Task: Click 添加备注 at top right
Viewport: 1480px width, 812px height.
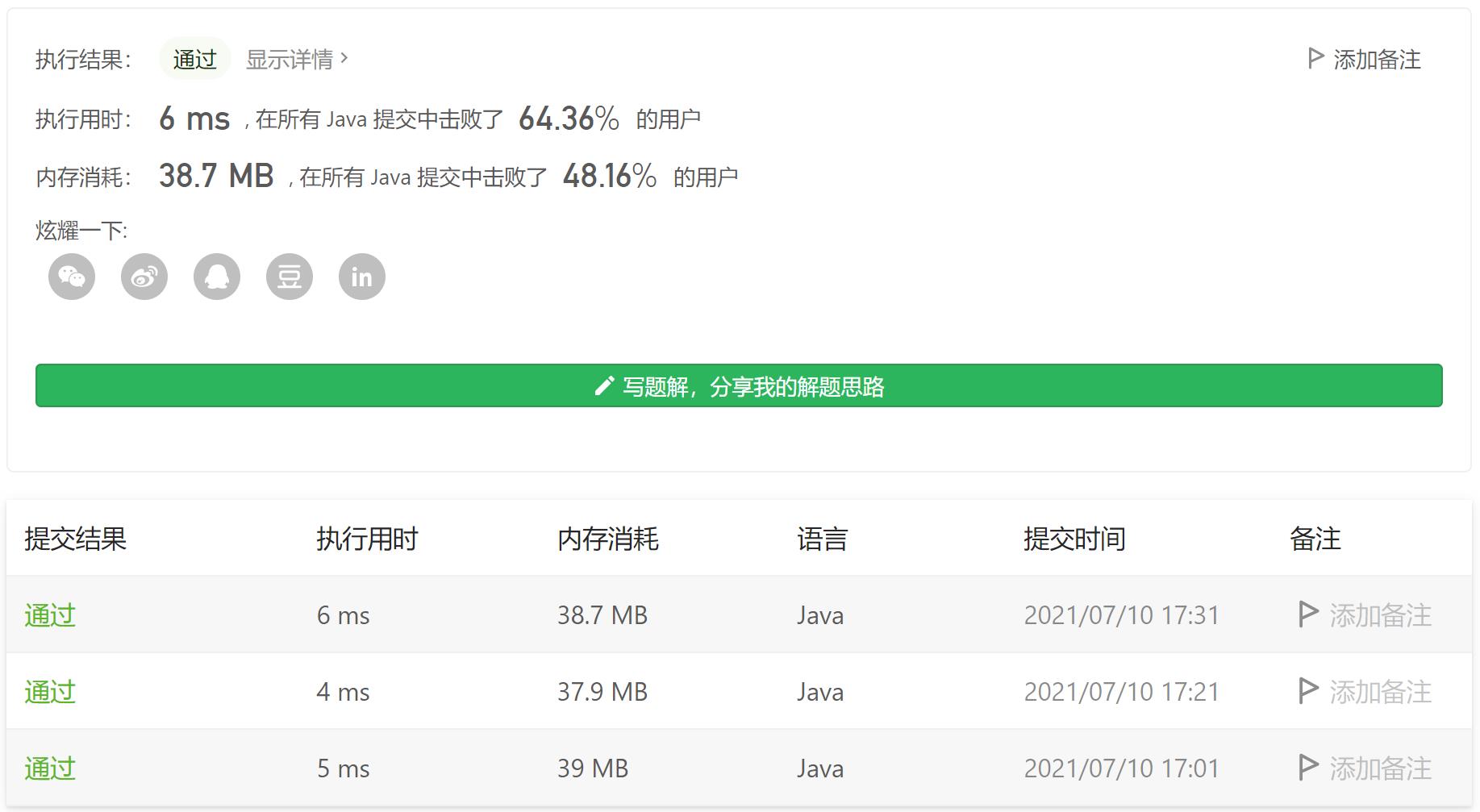Action: tap(1365, 59)
